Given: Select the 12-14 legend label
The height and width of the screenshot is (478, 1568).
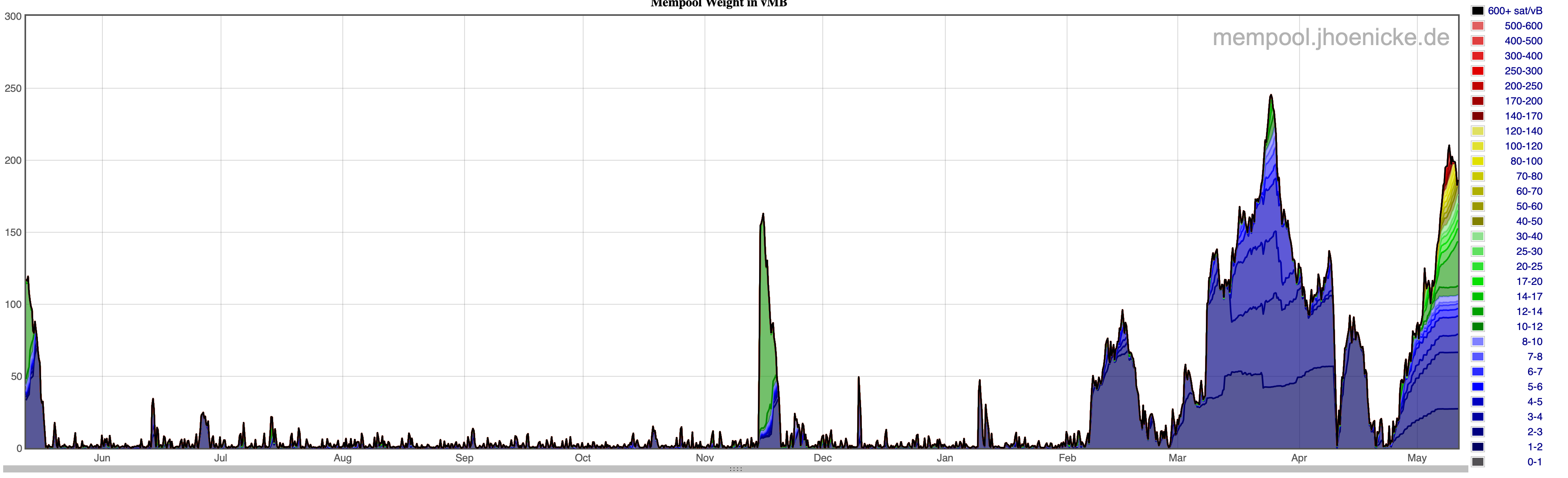Looking at the screenshot, I should point(1528,311).
